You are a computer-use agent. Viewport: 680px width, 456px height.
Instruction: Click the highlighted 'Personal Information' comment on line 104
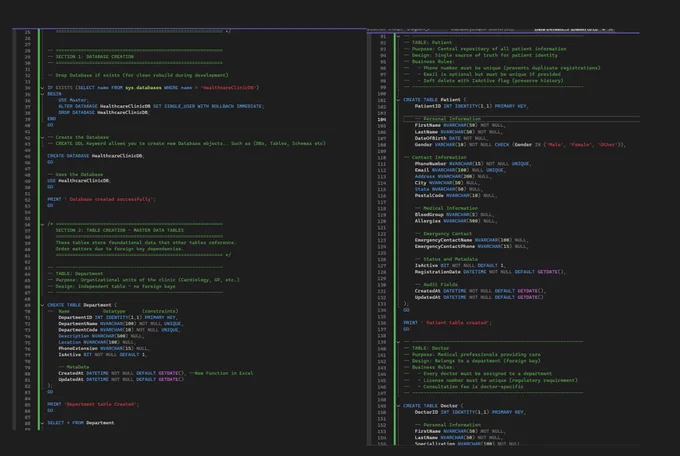[x=448, y=119]
